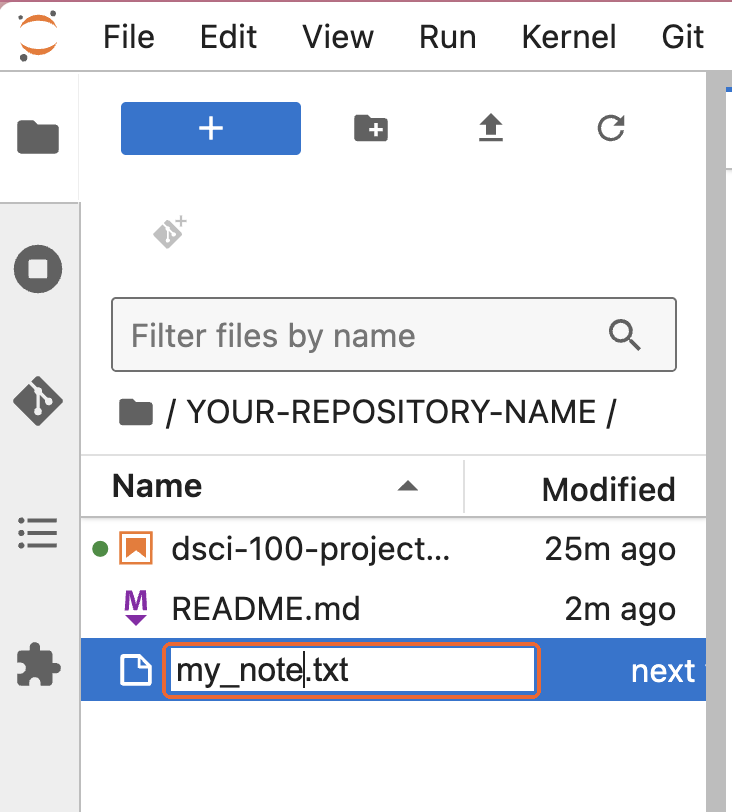Open the View menu
This screenshot has height=812, width=732.
338,37
